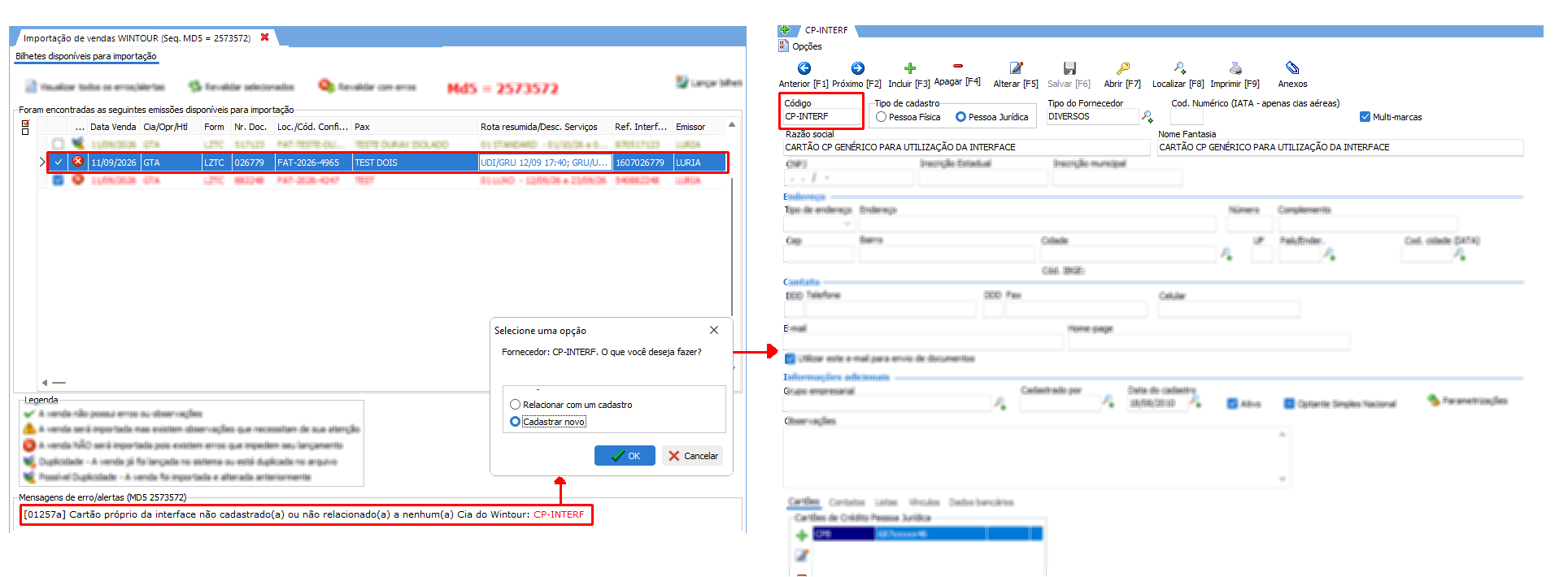Toggle the Multi-marcas checkbox
Image resolution: width=1568 pixels, height=577 pixels.
1365,117
